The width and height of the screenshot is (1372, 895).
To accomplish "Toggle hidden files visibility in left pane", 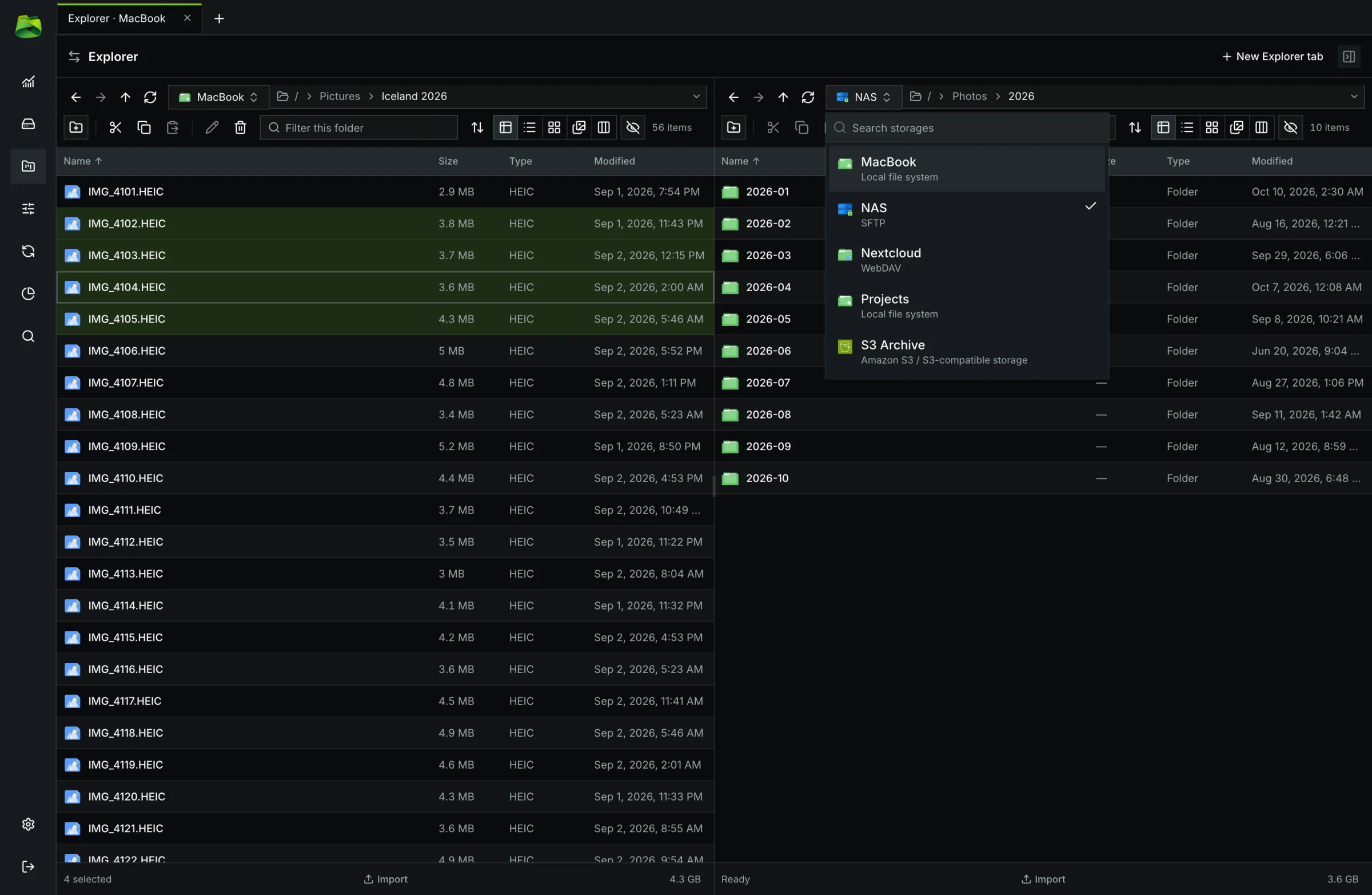I will click(633, 128).
